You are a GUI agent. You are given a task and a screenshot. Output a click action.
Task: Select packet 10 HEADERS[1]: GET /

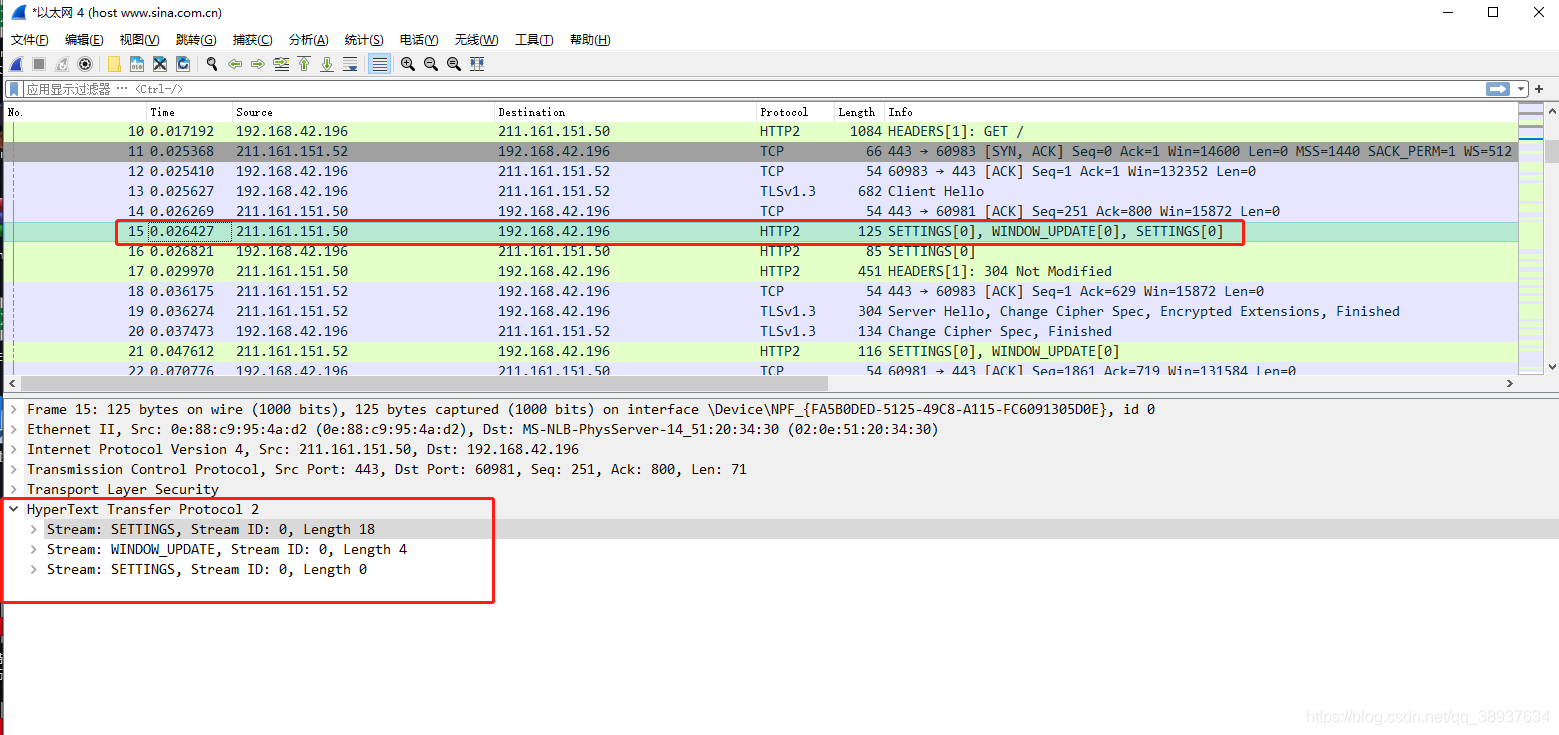760,131
